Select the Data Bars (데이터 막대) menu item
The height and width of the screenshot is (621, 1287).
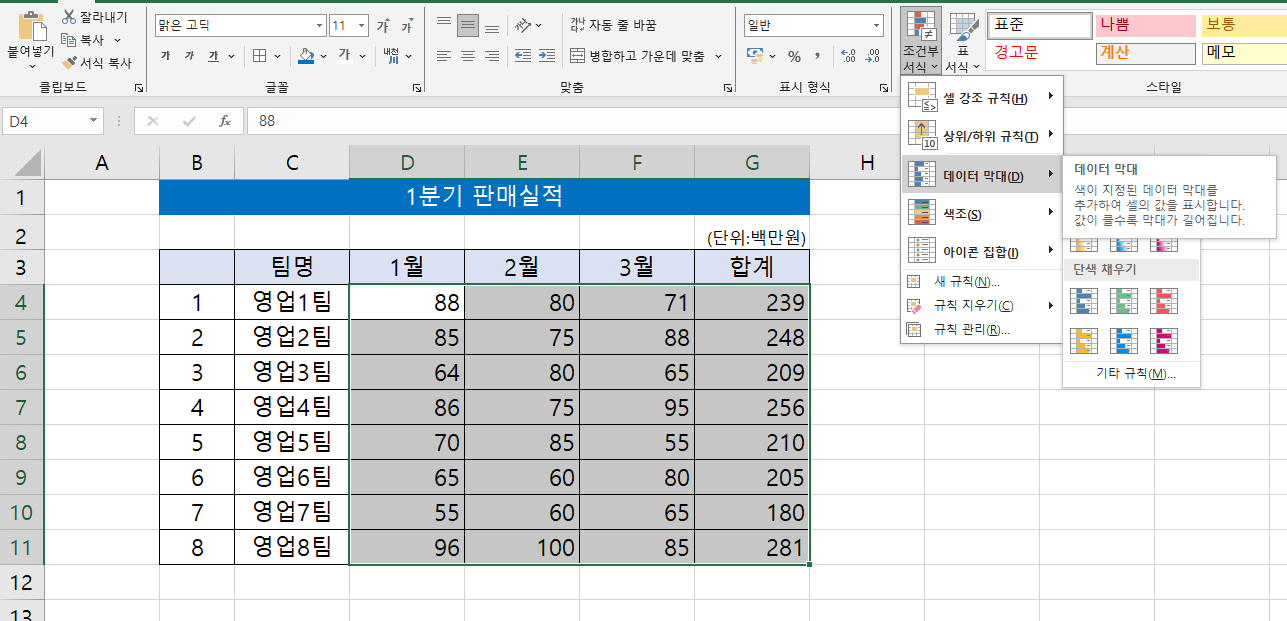982,176
